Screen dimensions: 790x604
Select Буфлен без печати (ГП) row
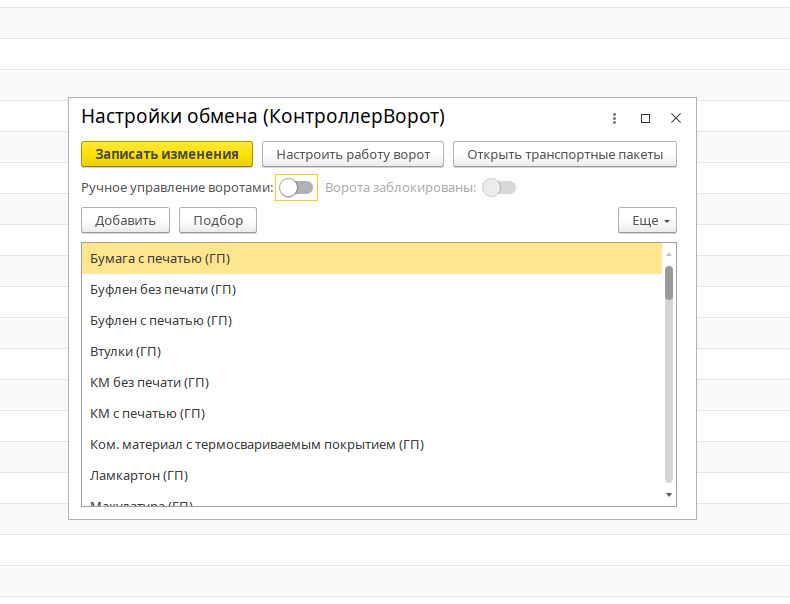coord(163,290)
